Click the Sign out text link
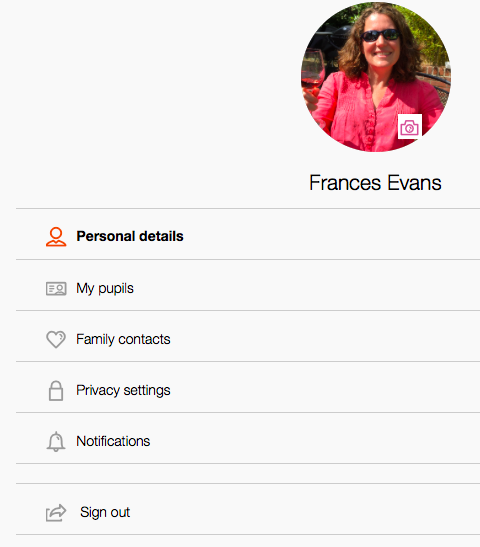Screen dimensions: 480x547 (105, 512)
